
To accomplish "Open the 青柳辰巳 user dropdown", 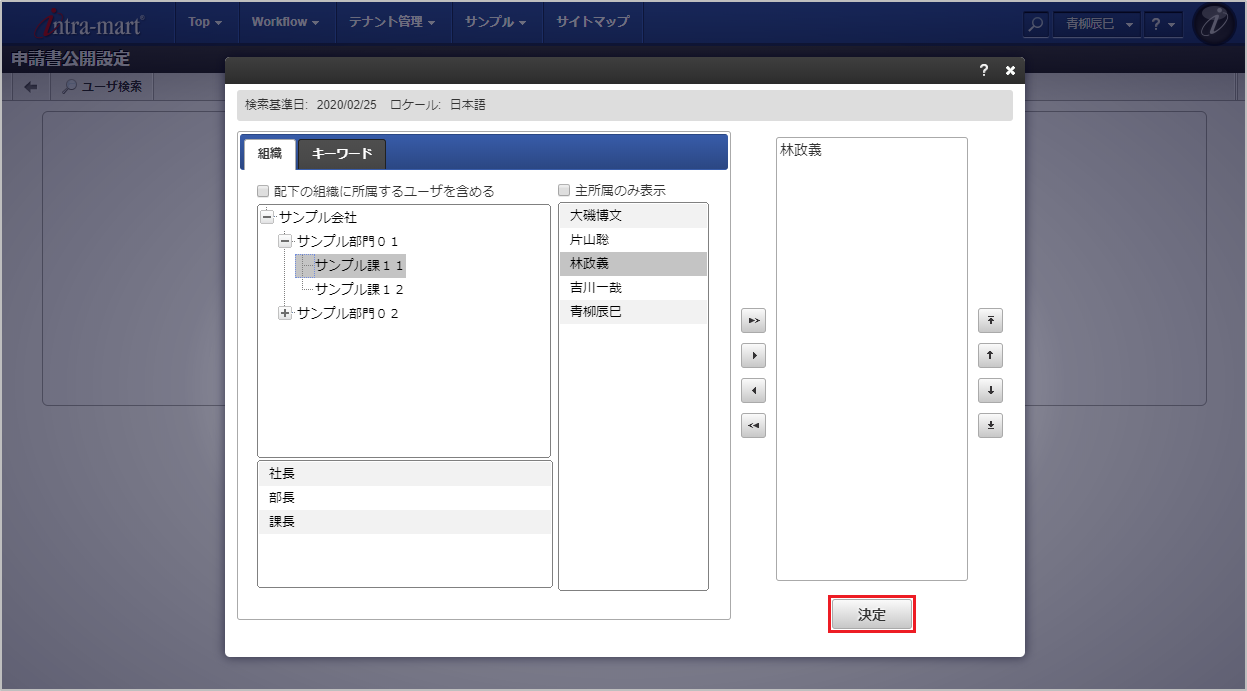I will tap(1096, 23).
